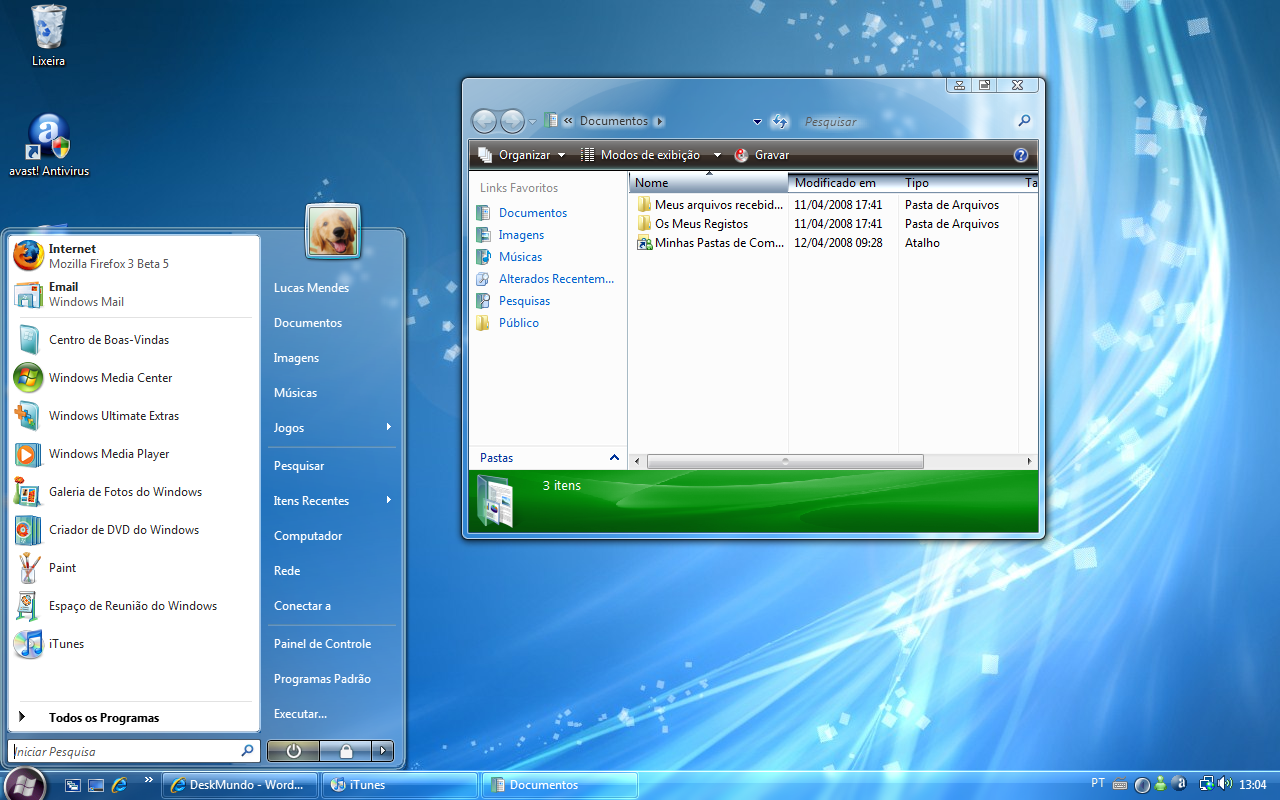Open Paint from the Start menu
Image resolution: width=1280 pixels, height=800 pixels.
click(x=133, y=568)
